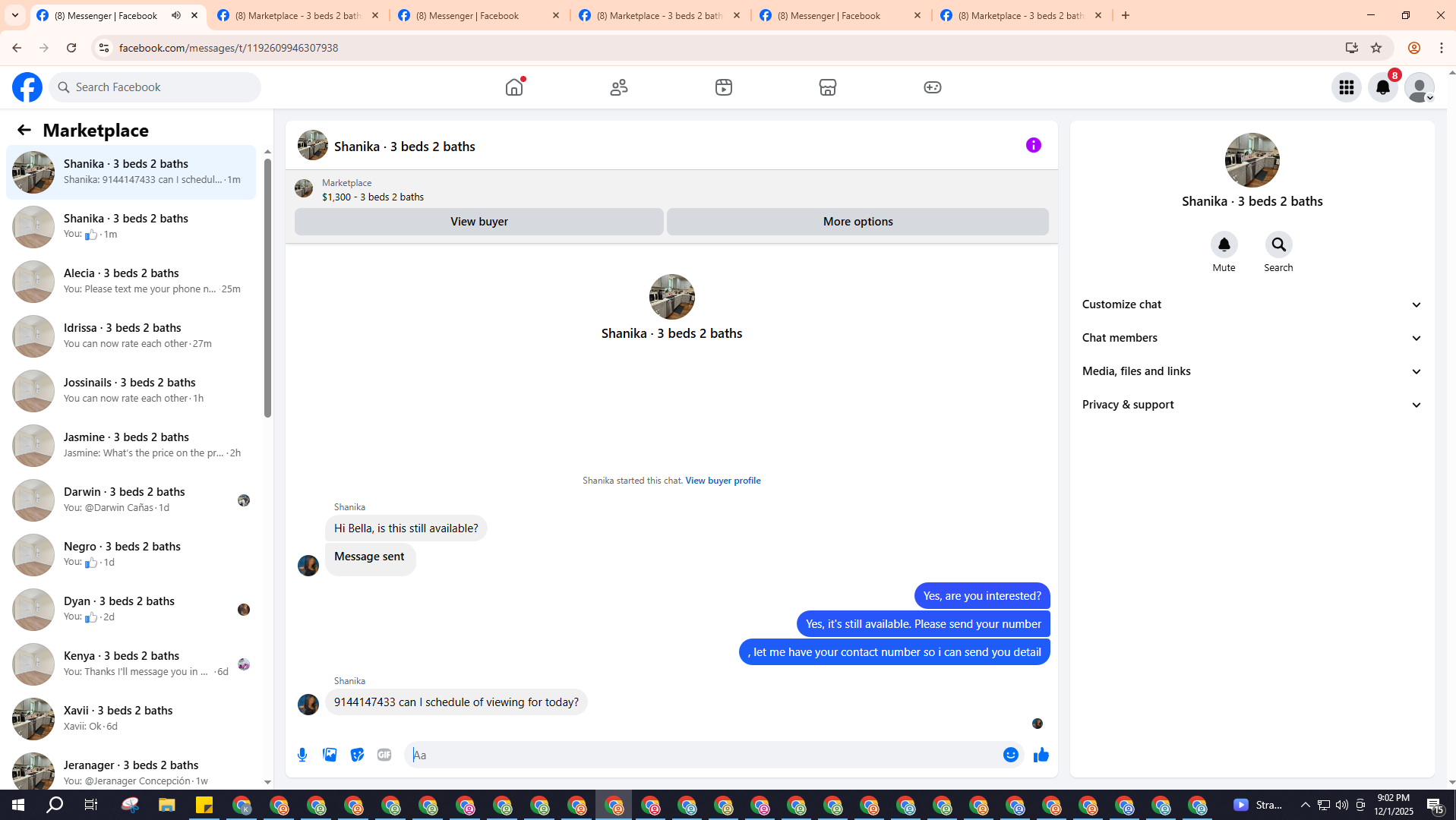Screen dimensions: 1456x820
Task: Expand the Chat members section
Action: pyautogui.click(x=1252, y=338)
